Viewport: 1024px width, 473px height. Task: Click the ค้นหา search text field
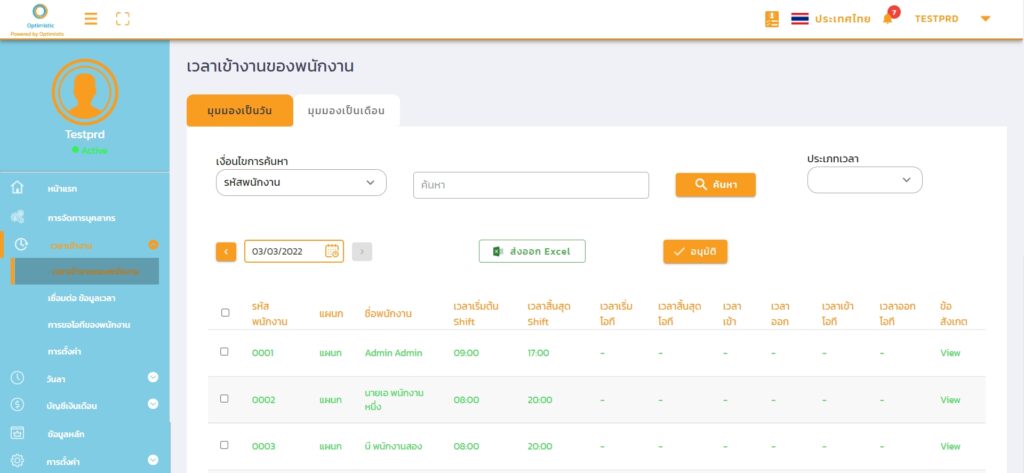(531, 185)
